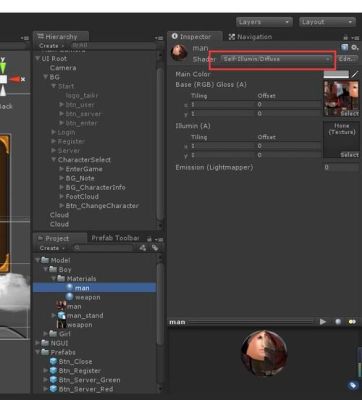
Task: Pick Main Color with the eyedropper icon
Action: 355,74
